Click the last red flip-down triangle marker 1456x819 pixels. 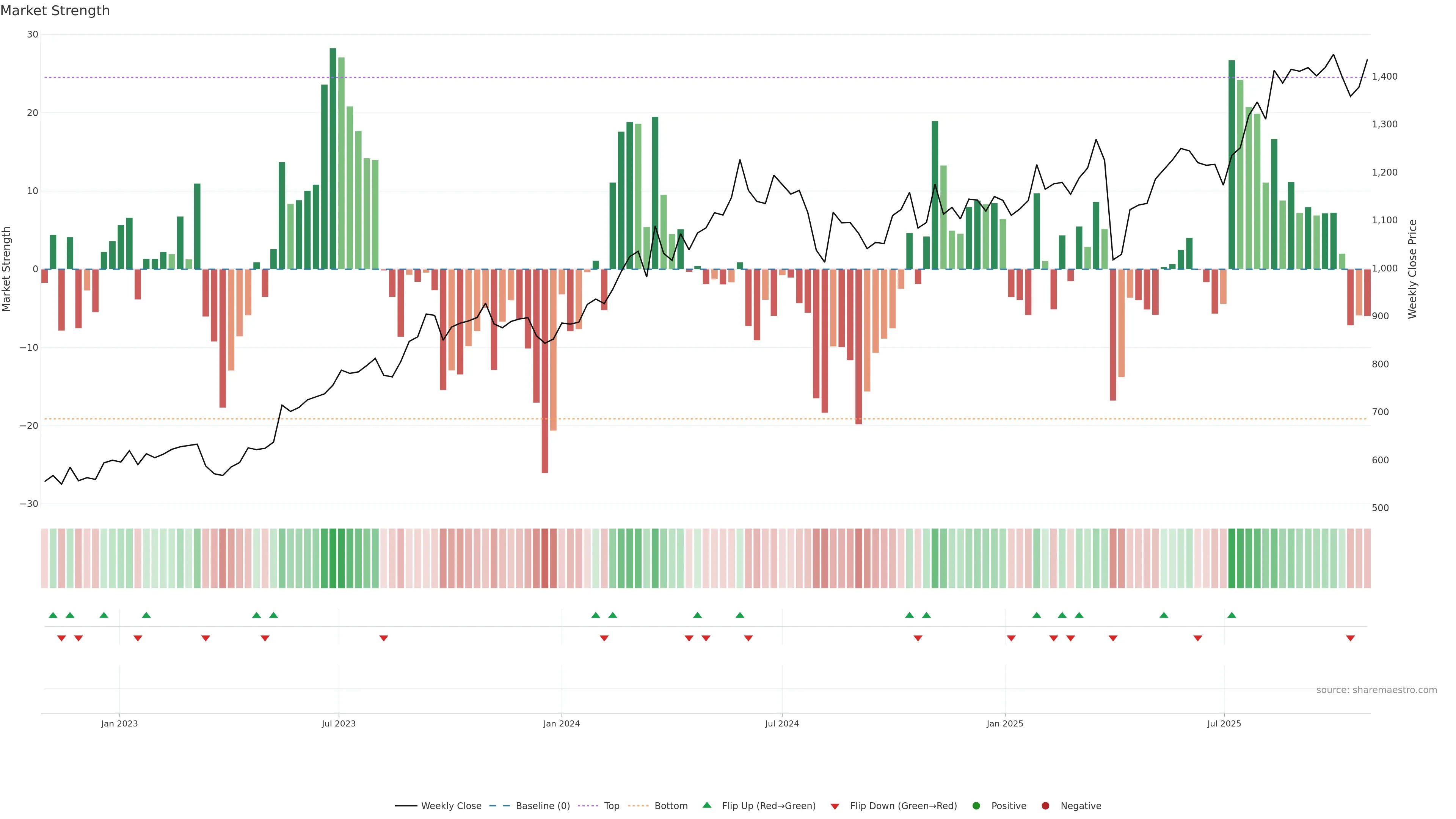point(1350,638)
